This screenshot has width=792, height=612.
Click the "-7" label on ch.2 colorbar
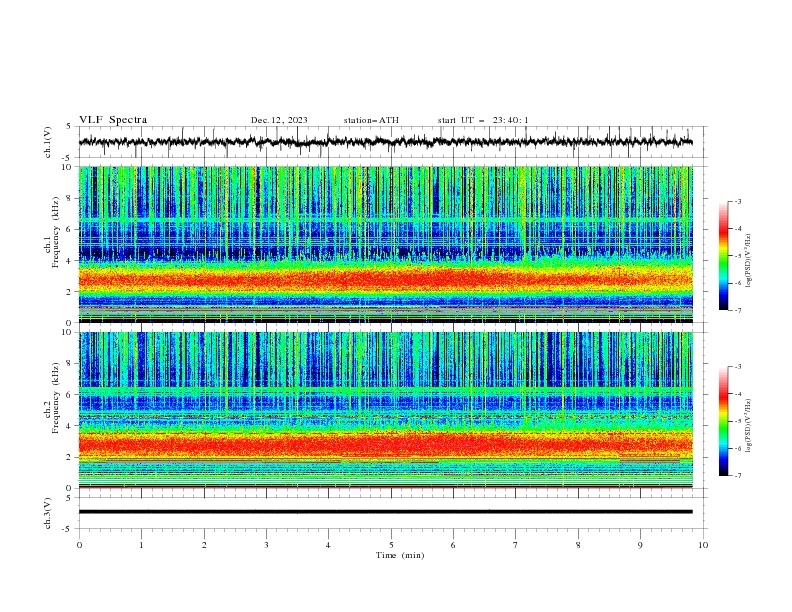[x=738, y=475]
